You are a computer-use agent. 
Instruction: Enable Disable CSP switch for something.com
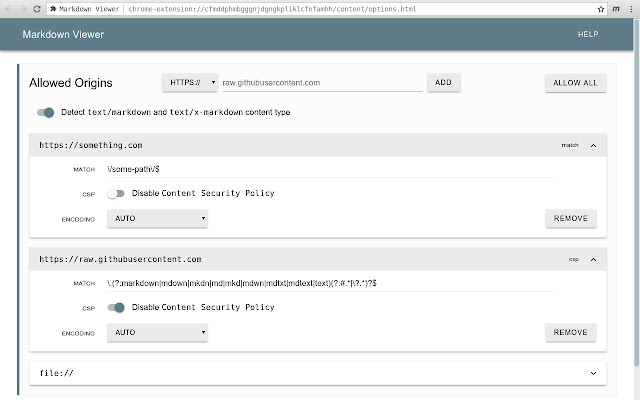click(x=117, y=193)
